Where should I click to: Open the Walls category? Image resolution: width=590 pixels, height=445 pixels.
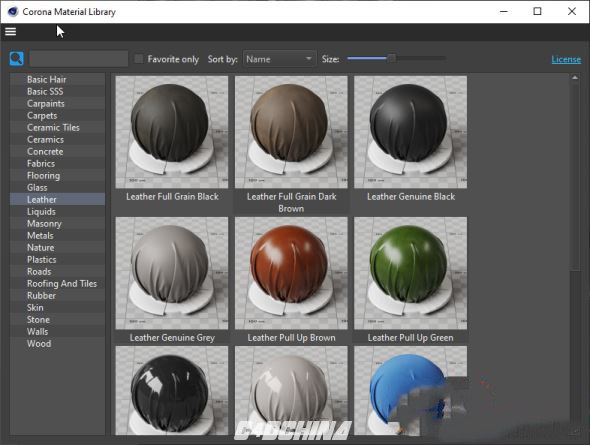tap(58, 332)
